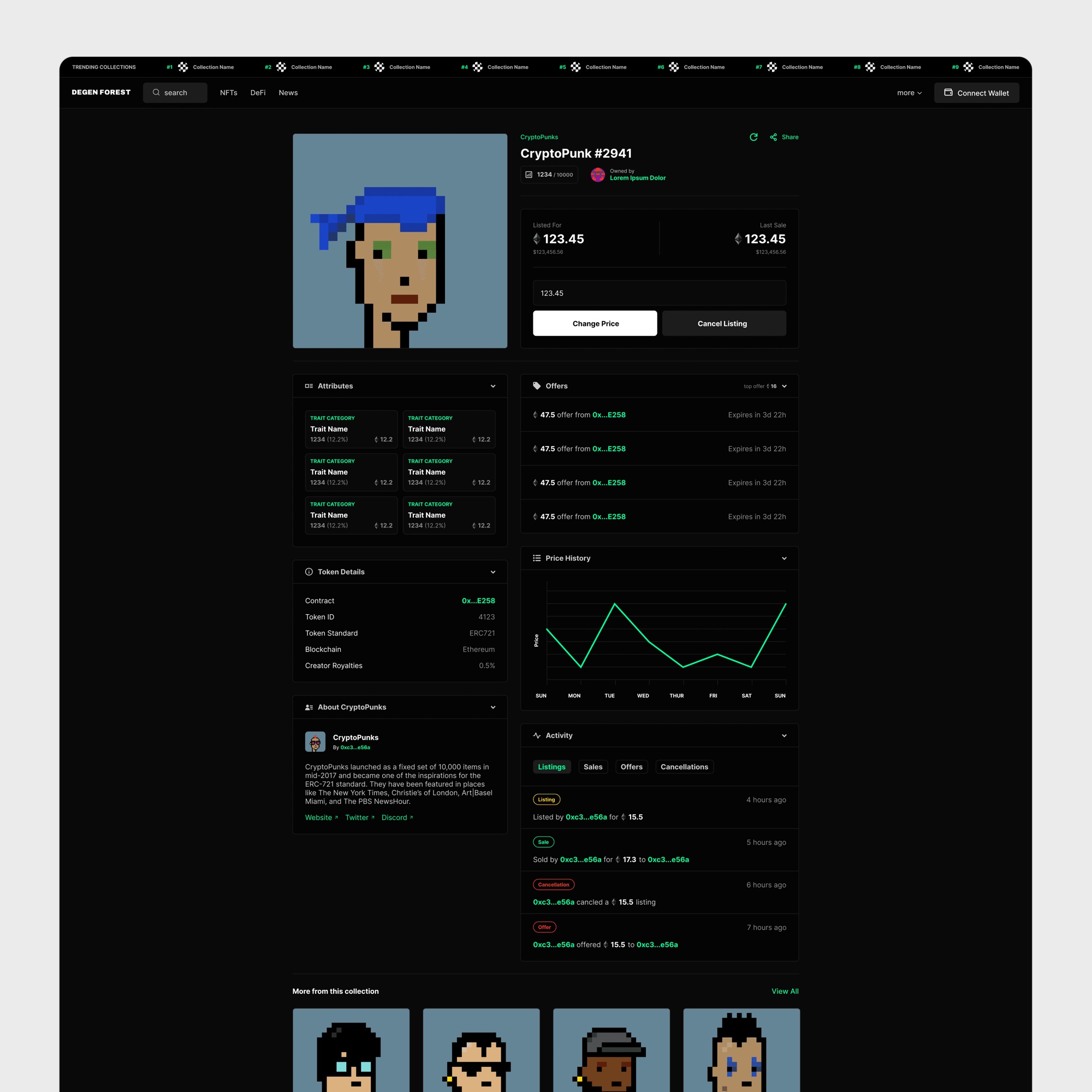This screenshot has height=1092, width=1092.
Task: Collapse the Offers panel chevron
Action: pyautogui.click(x=785, y=386)
